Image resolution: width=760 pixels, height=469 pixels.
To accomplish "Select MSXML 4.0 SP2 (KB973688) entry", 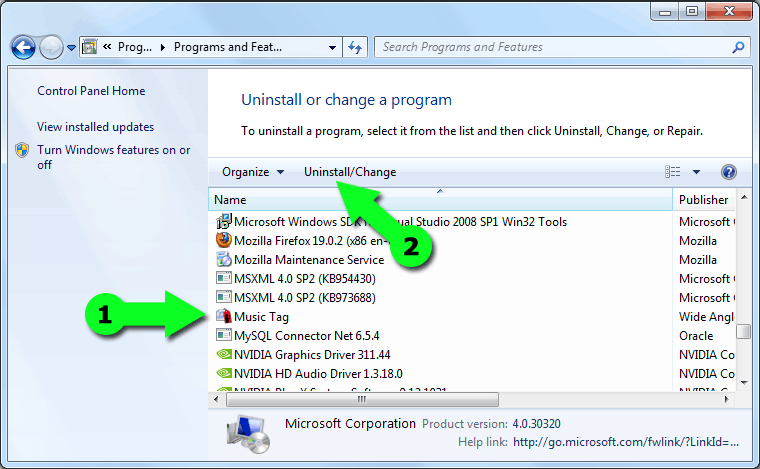I will (304, 297).
